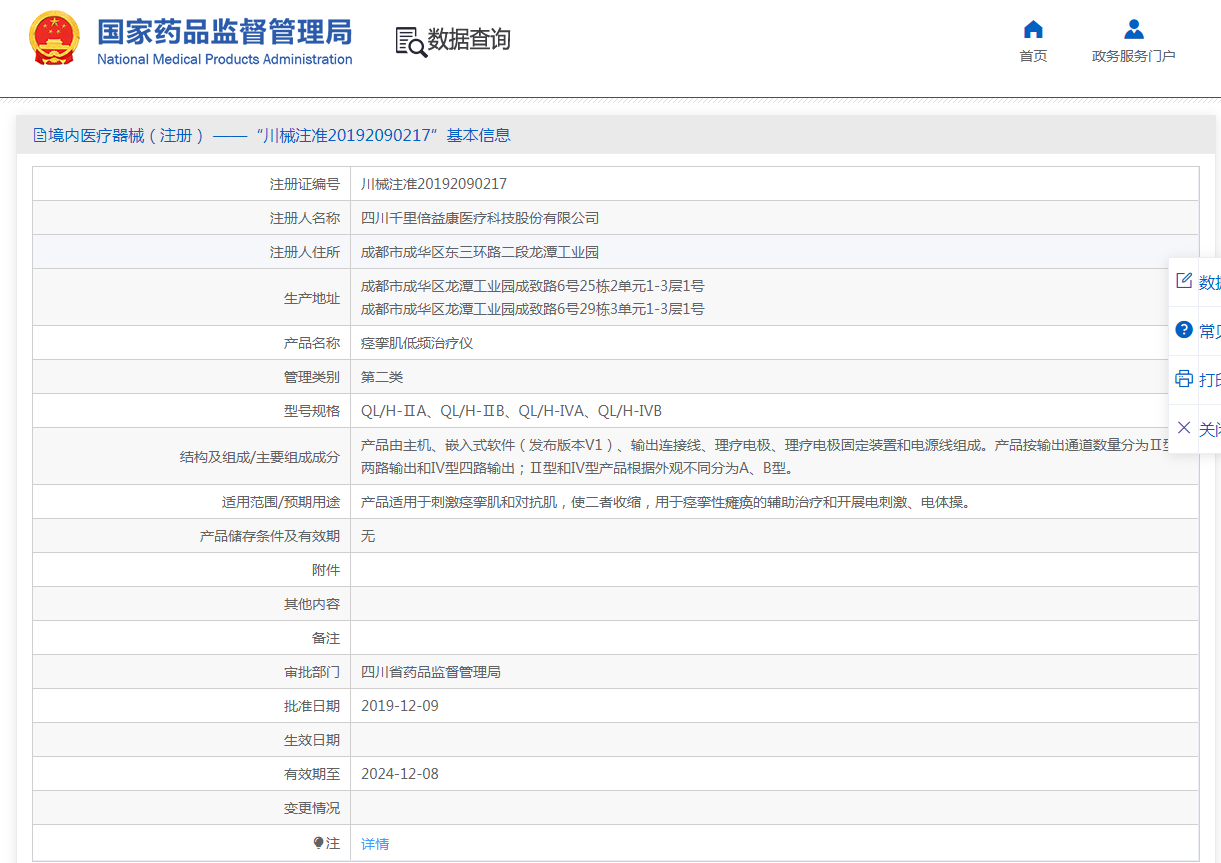Screen dimensions: 1221x863
Task: Click structure text starting 产品由主机
Action: pyautogui.click(x=765, y=456)
